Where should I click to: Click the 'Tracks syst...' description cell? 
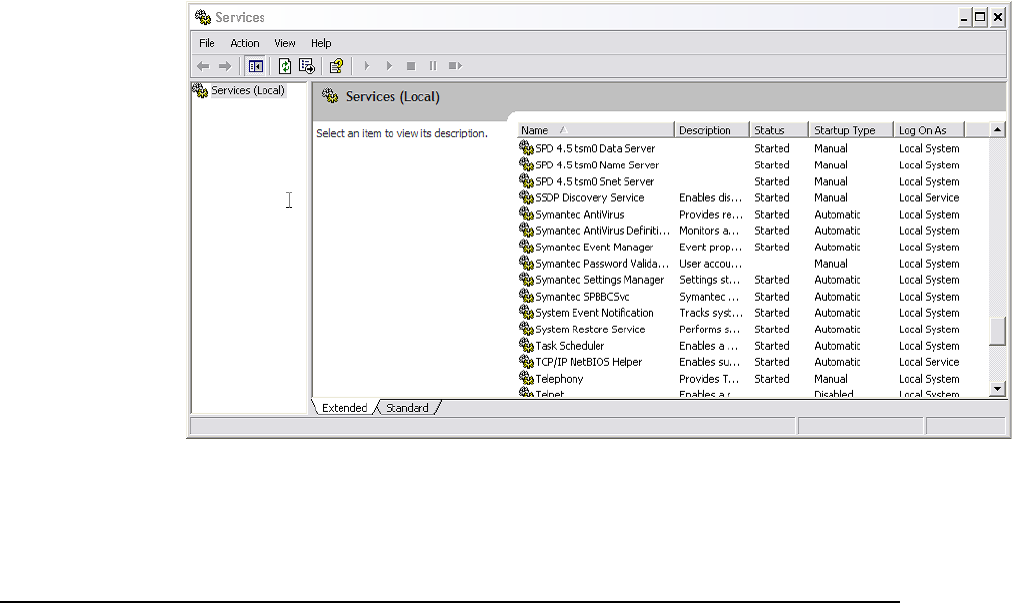[711, 312]
